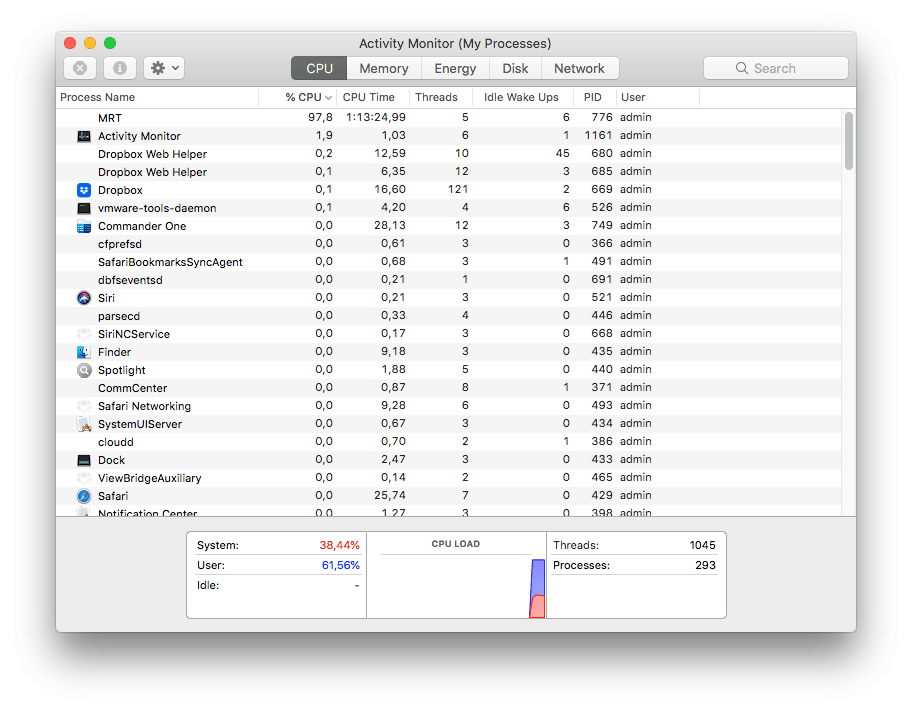Sort by Process Name column header
The width and height of the screenshot is (912, 712).
[157, 97]
